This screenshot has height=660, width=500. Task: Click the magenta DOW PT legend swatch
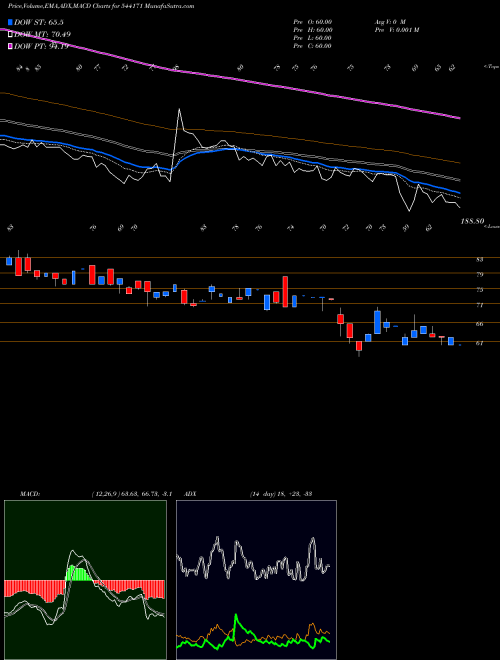coord(10,46)
